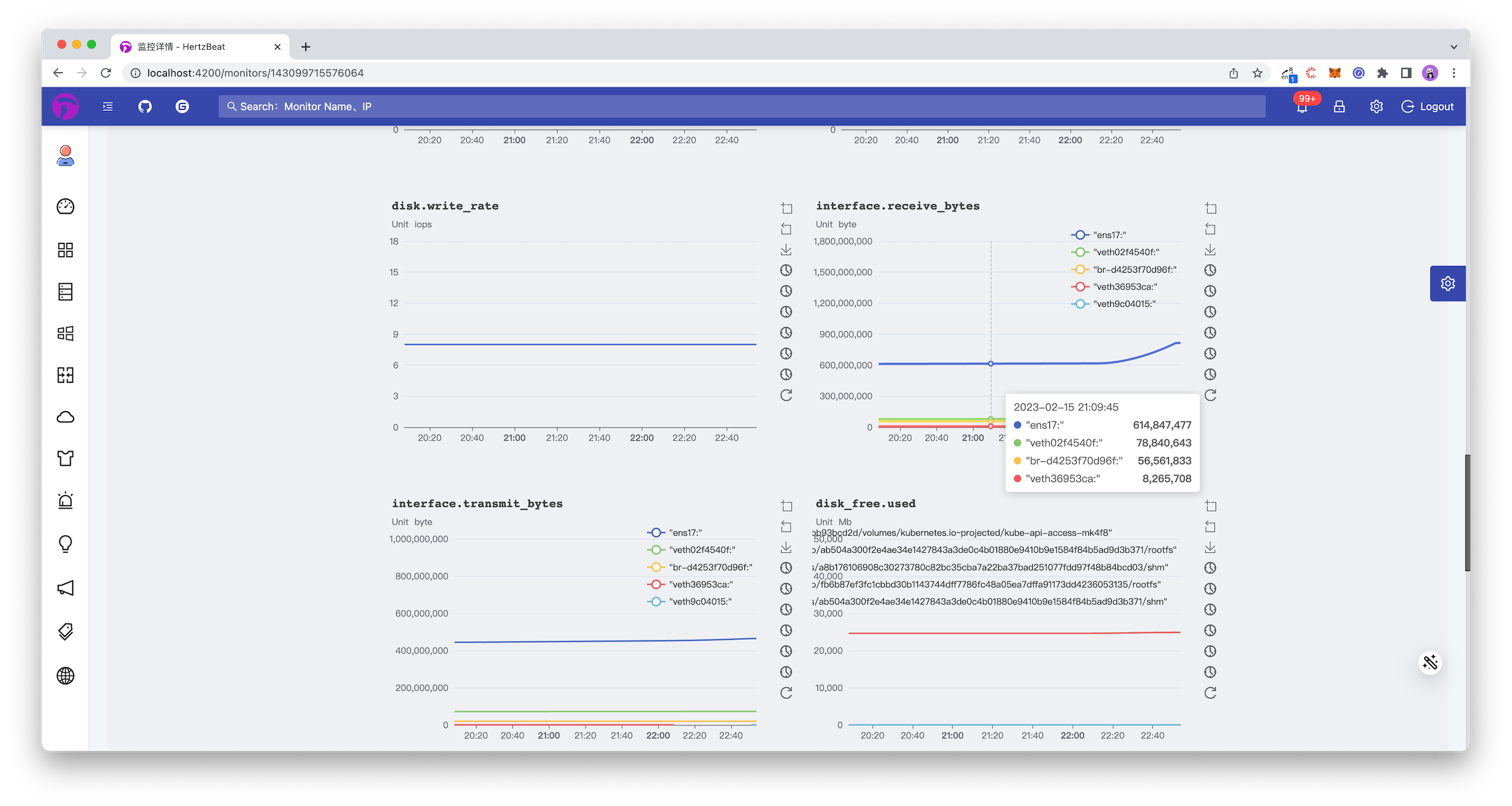Viewport: 1512px width, 806px height.
Task: Click the lock screen icon in header
Action: [x=1339, y=107]
